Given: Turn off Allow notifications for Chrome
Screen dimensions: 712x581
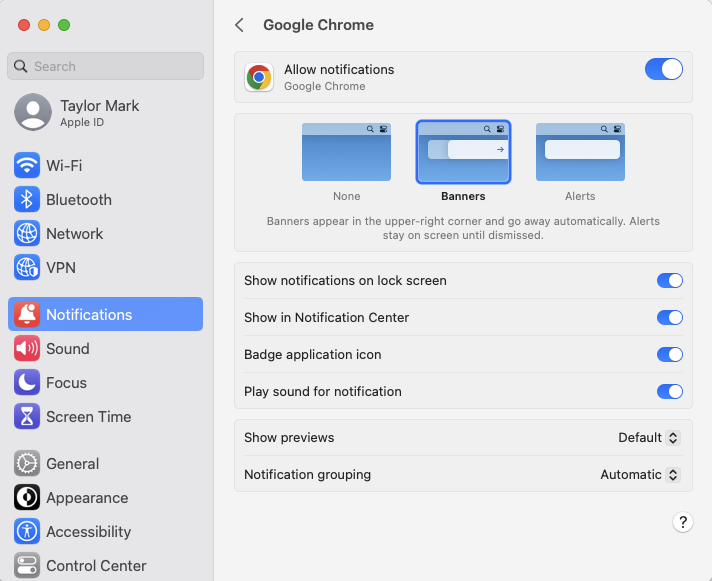Looking at the screenshot, I should tap(663, 69).
